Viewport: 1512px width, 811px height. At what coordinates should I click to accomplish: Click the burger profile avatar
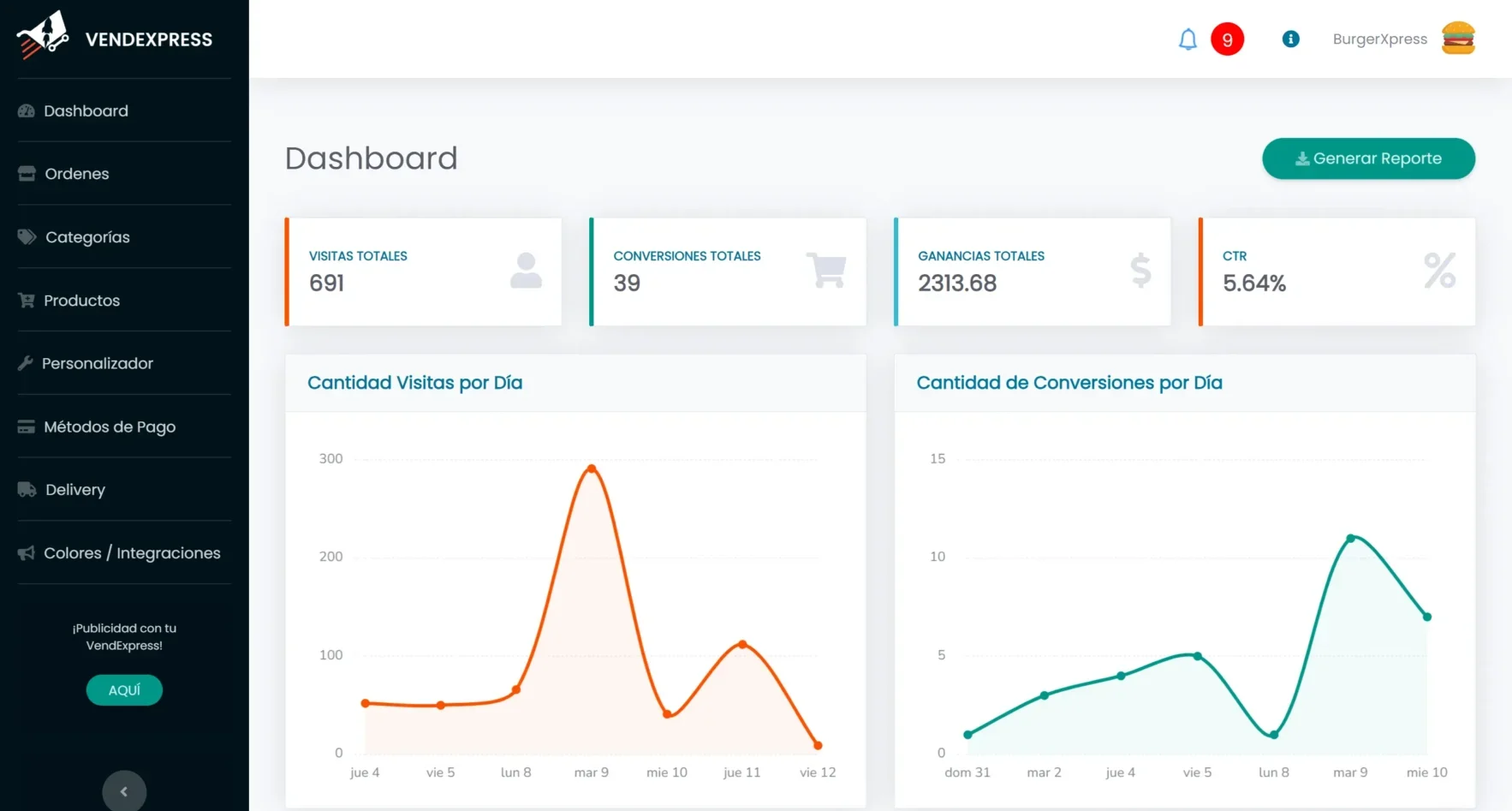click(1457, 39)
